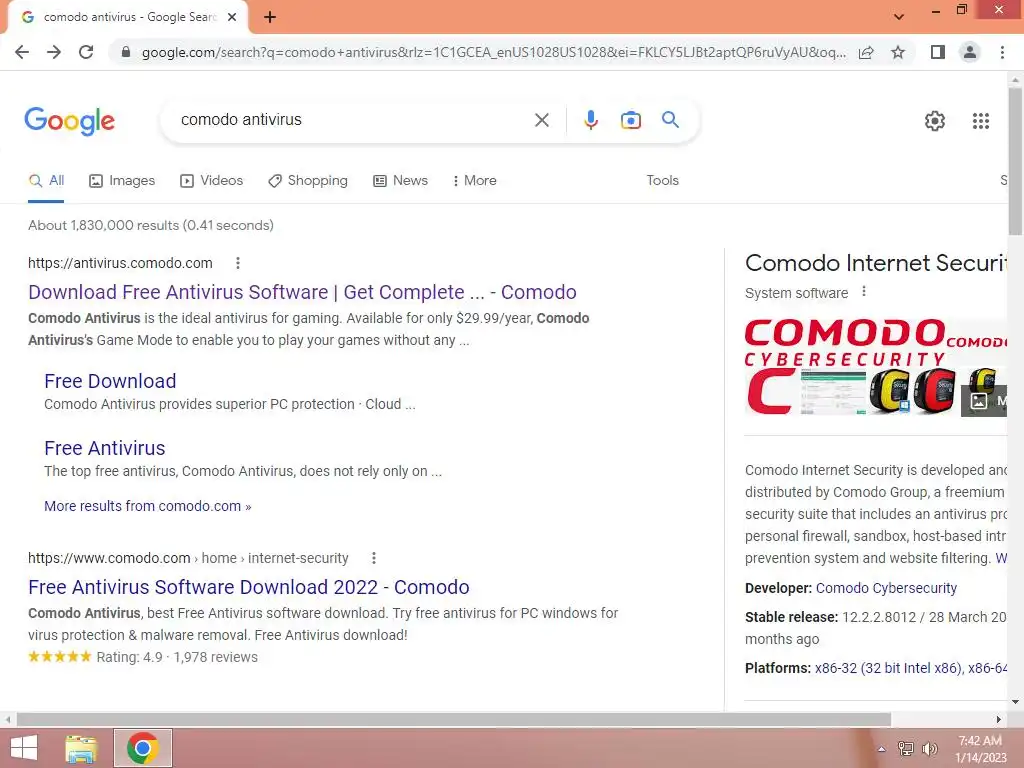Open the yellow Comodo product box thumbnail

point(889,391)
